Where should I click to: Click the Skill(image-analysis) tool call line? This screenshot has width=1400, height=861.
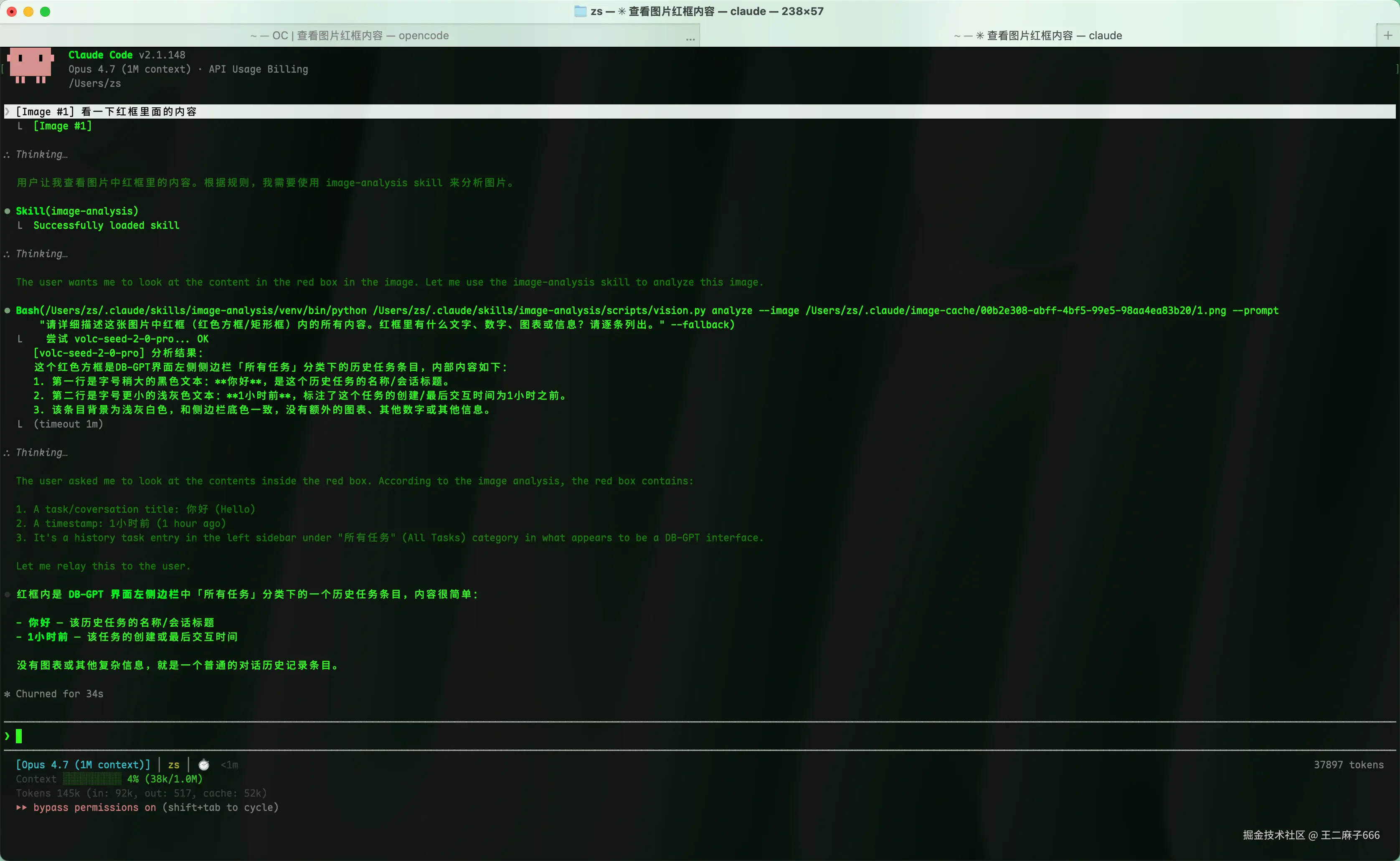click(x=77, y=211)
